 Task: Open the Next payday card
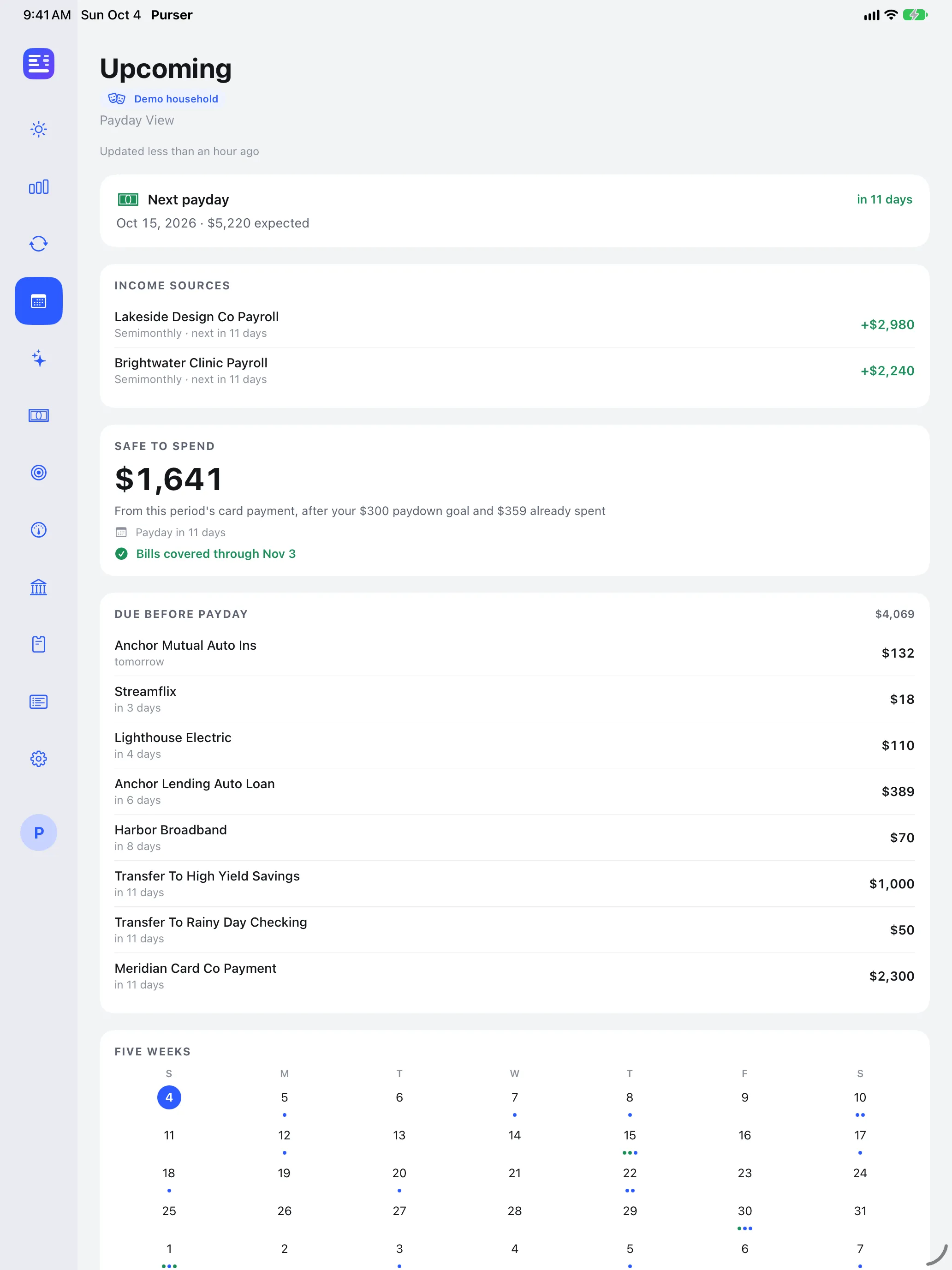coord(514,211)
